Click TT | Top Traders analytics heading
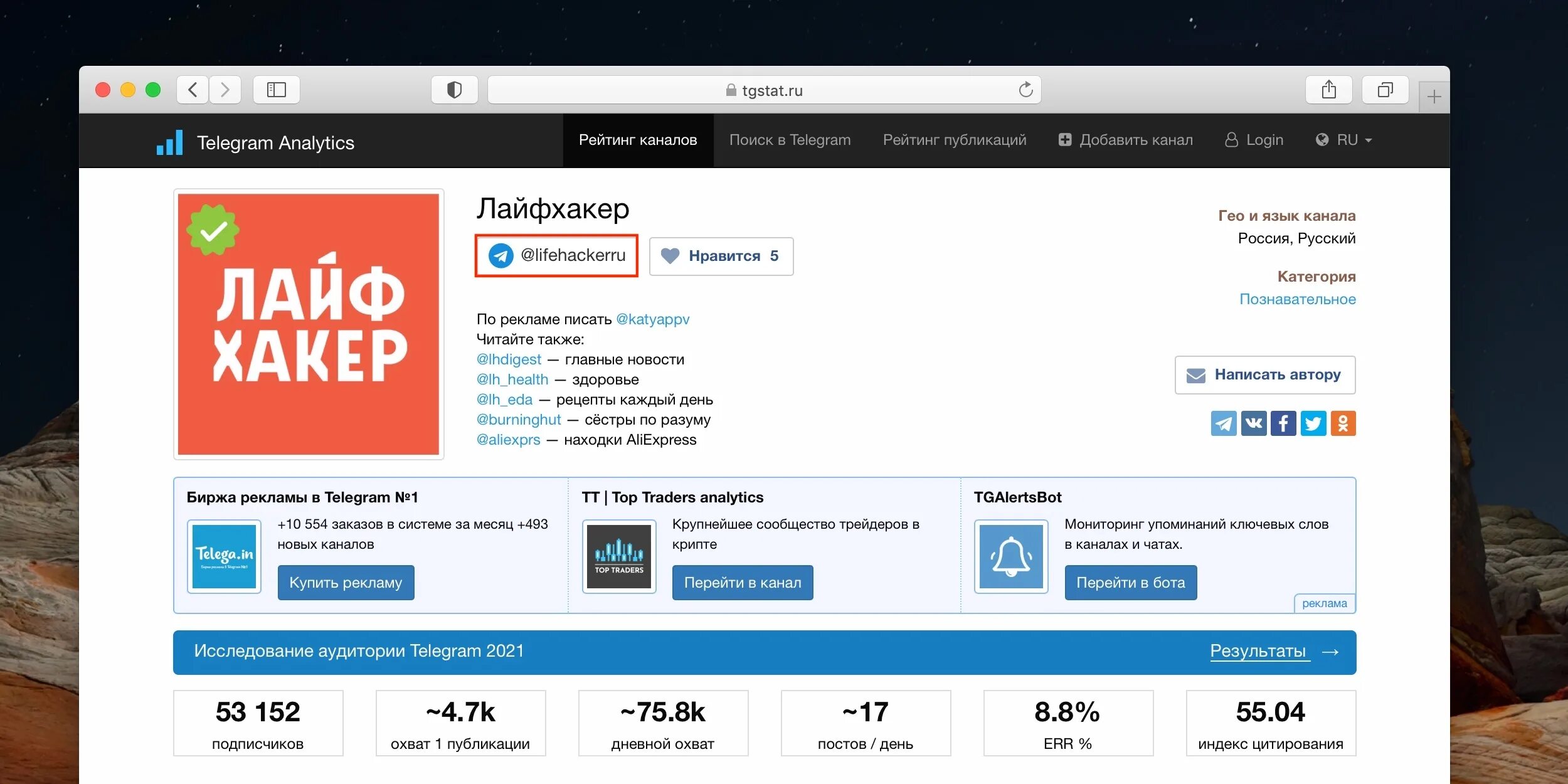The width and height of the screenshot is (1568, 784). tap(672, 497)
